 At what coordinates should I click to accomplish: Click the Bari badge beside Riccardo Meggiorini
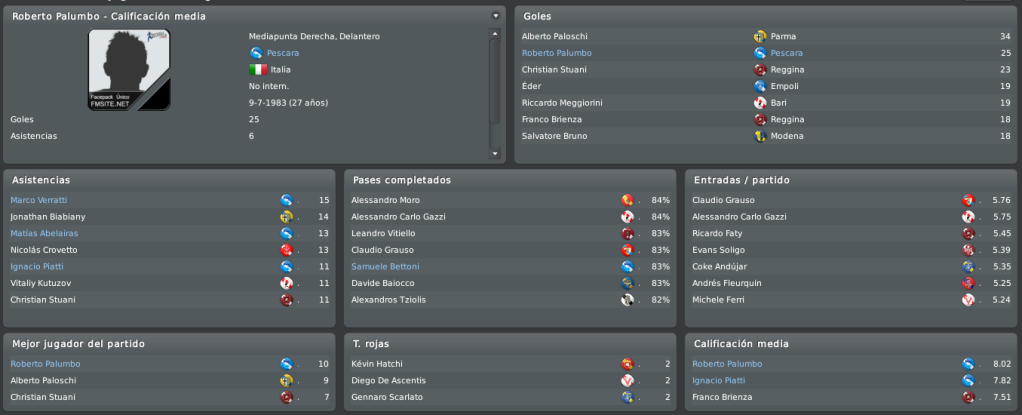pyautogui.click(x=759, y=103)
